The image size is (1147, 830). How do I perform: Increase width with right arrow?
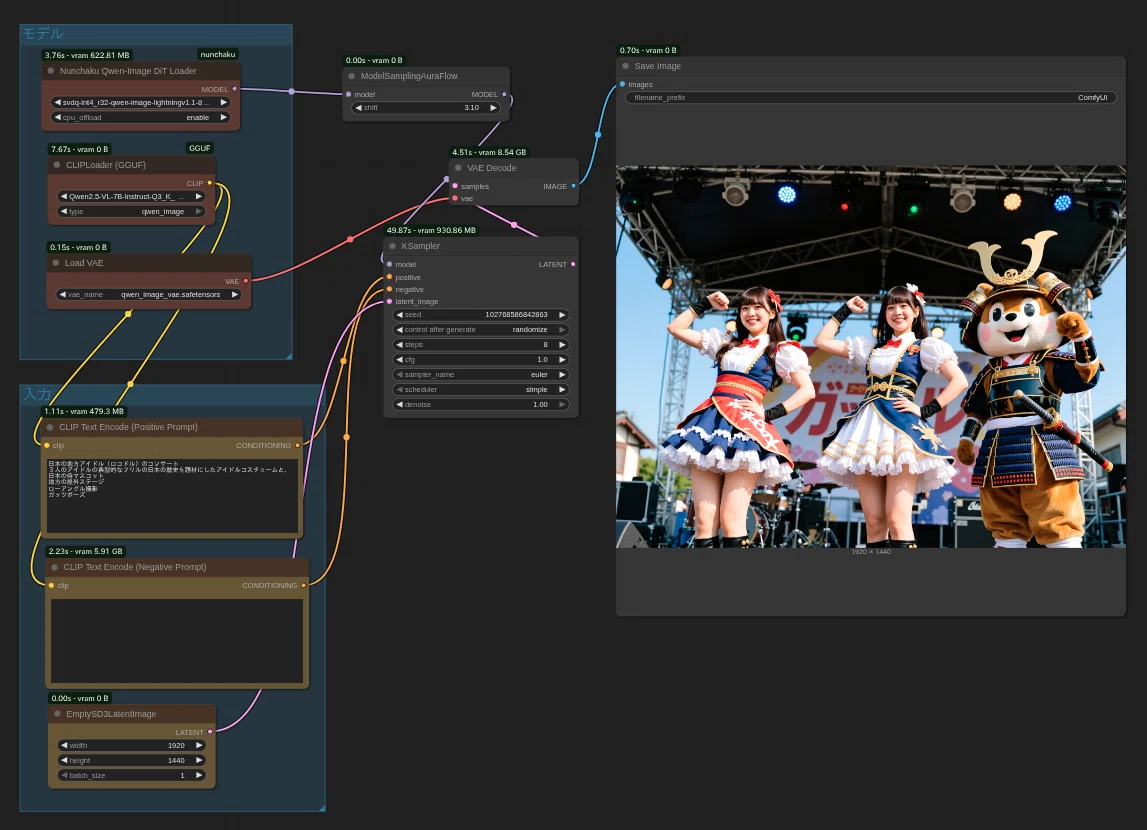click(x=199, y=745)
